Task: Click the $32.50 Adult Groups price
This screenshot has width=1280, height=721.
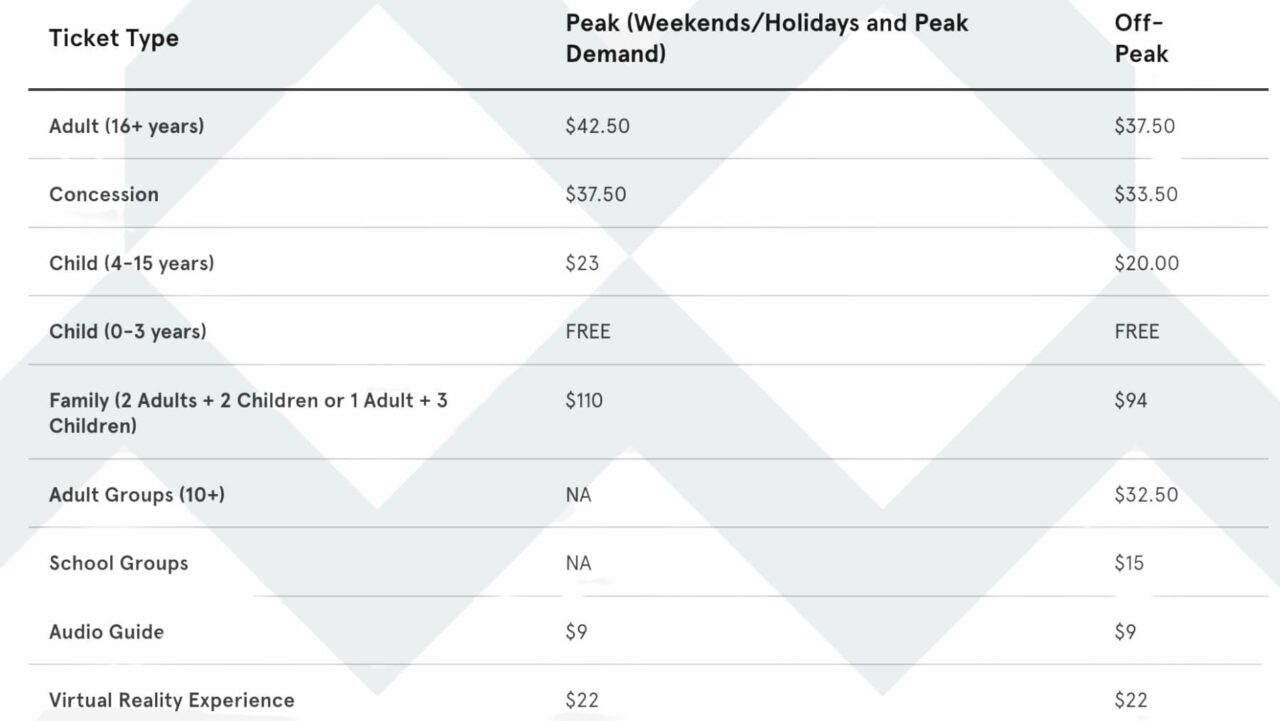Action: point(1146,494)
